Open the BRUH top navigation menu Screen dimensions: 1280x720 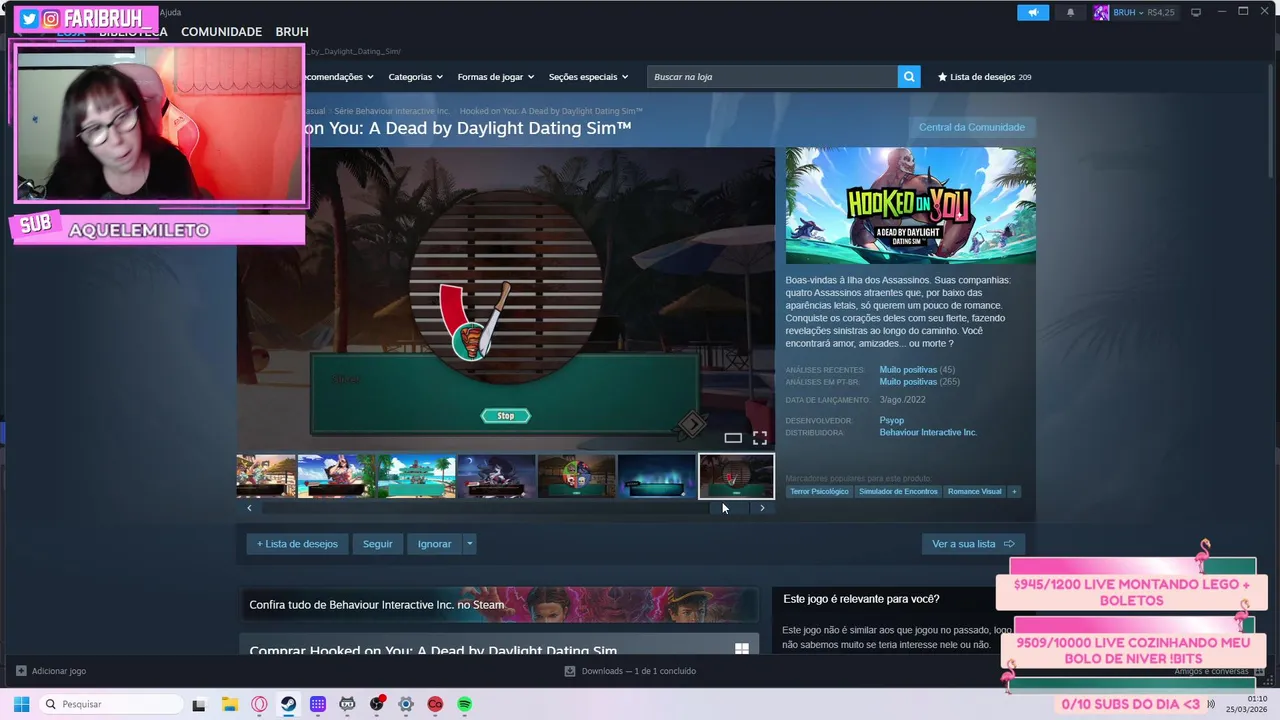pyautogui.click(x=292, y=32)
